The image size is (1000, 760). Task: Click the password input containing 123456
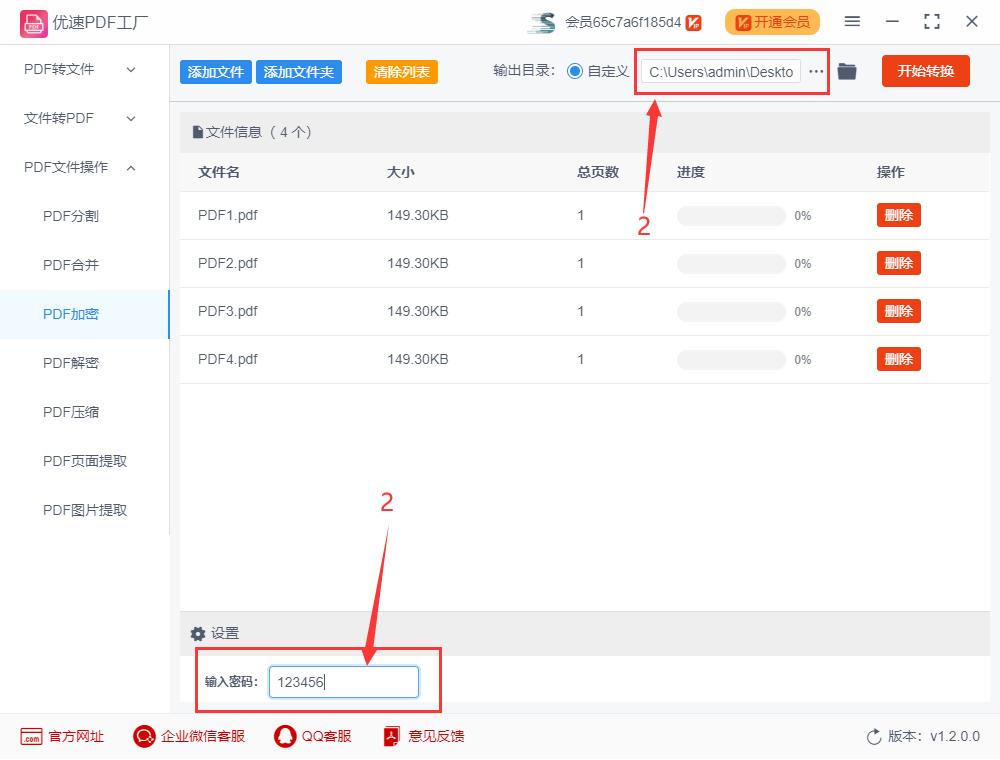pyautogui.click(x=343, y=681)
